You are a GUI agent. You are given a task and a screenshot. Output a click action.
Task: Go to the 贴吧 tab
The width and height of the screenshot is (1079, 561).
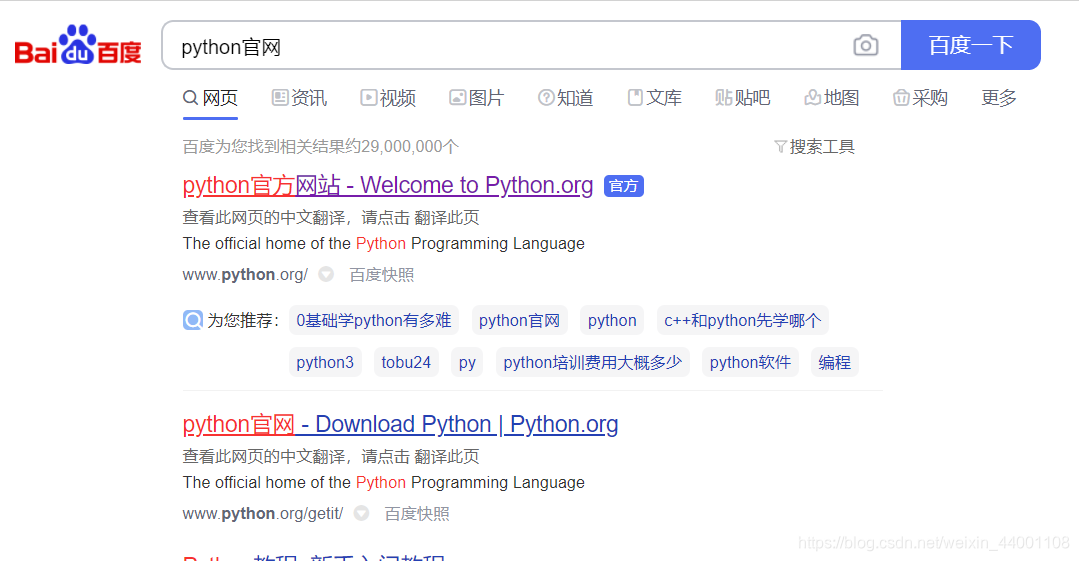[x=743, y=98]
